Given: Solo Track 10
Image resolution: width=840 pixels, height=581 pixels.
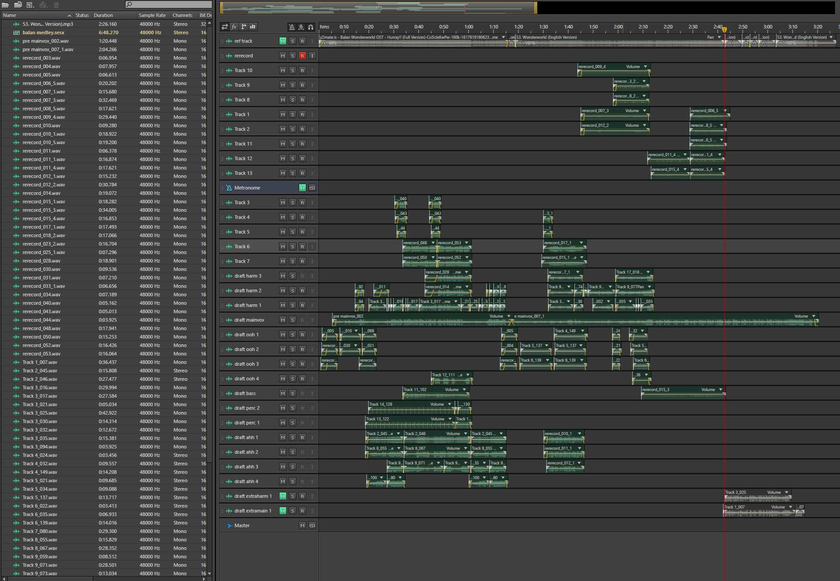Looking at the screenshot, I should pyautogui.click(x=292, y=70).
